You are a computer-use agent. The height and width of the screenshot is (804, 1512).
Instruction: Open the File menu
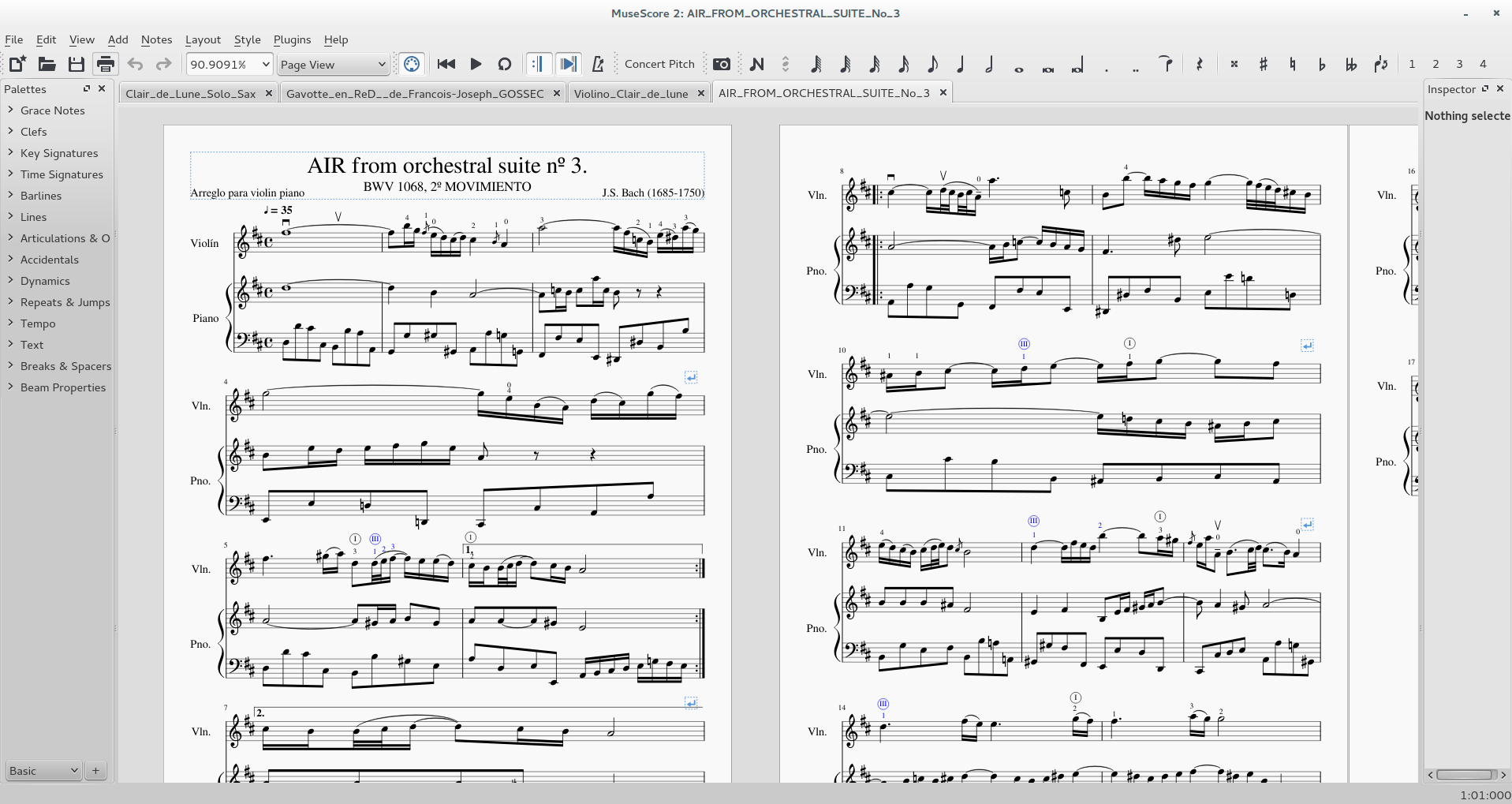(14, 39)
